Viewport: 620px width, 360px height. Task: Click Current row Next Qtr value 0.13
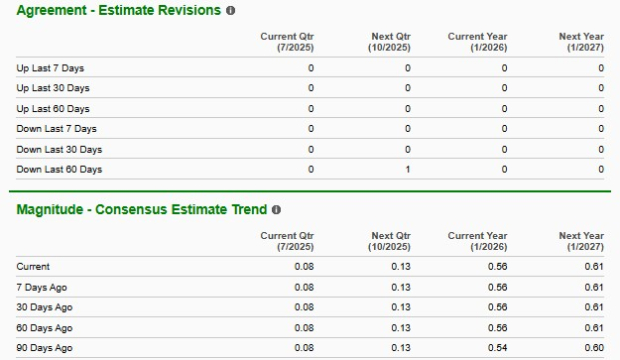click(x=401, y=267)
